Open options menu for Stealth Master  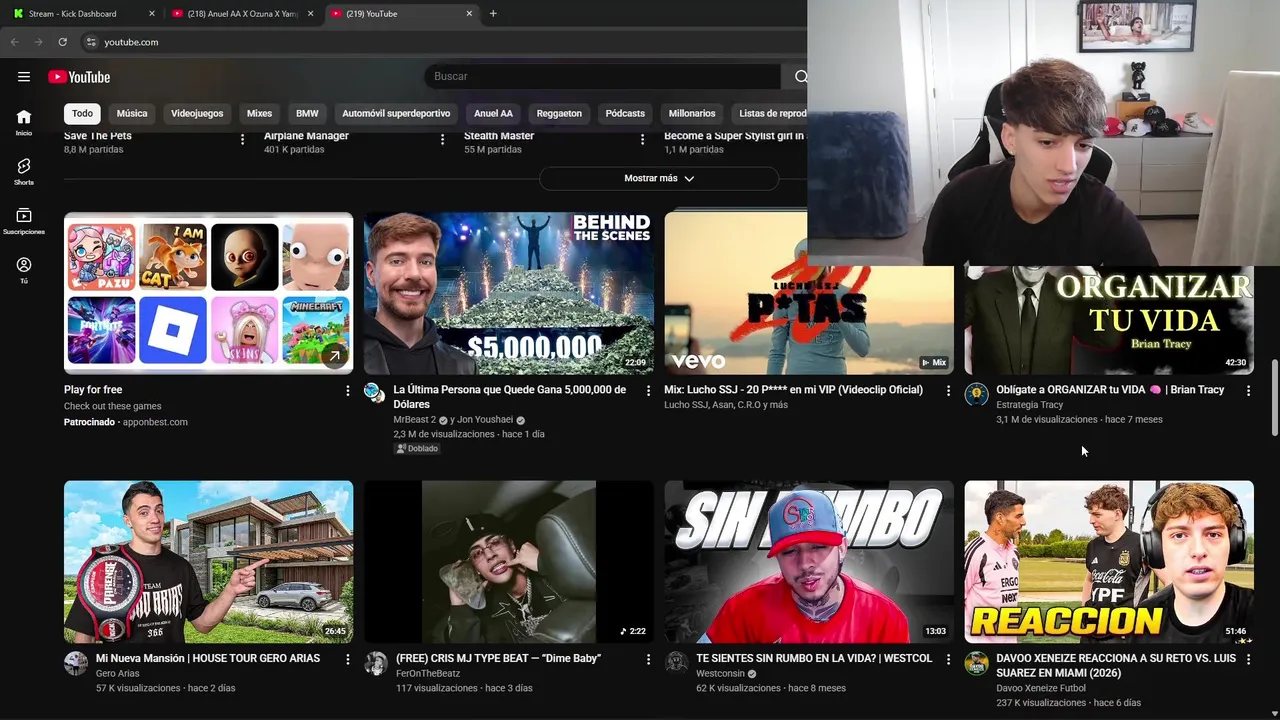tap(642, 139)
